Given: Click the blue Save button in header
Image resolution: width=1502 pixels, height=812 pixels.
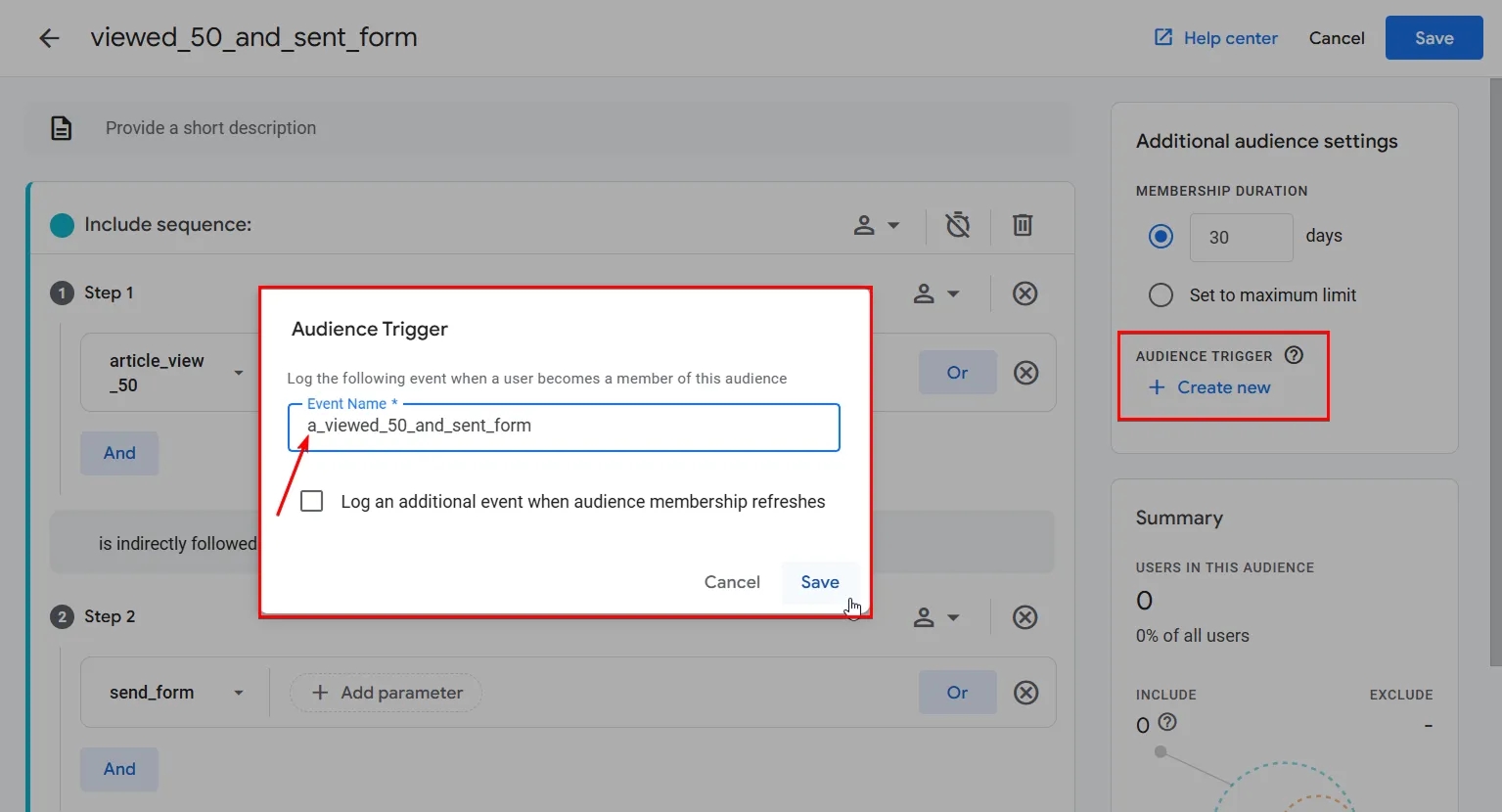Looking at the screenshot, I should click(1434, 38).
